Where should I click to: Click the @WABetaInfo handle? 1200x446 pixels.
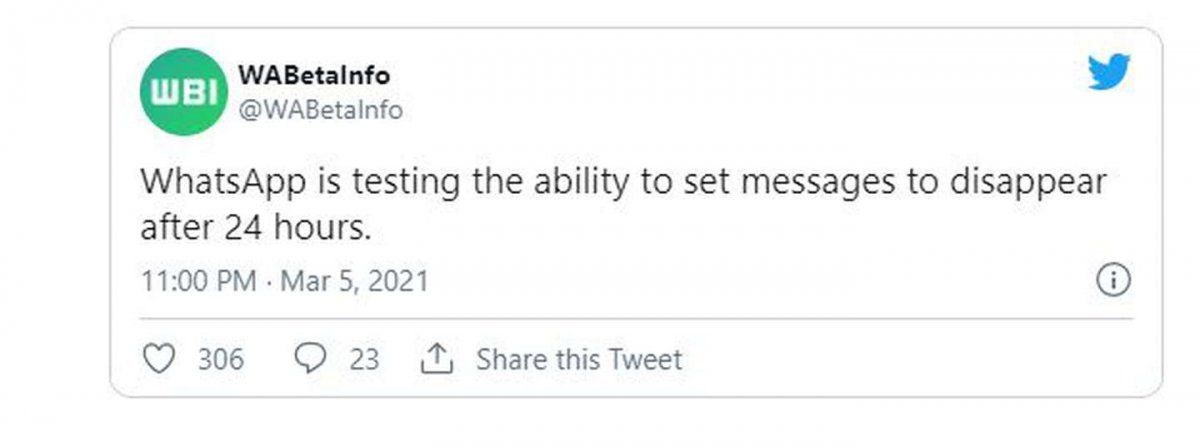pos(320,110)
